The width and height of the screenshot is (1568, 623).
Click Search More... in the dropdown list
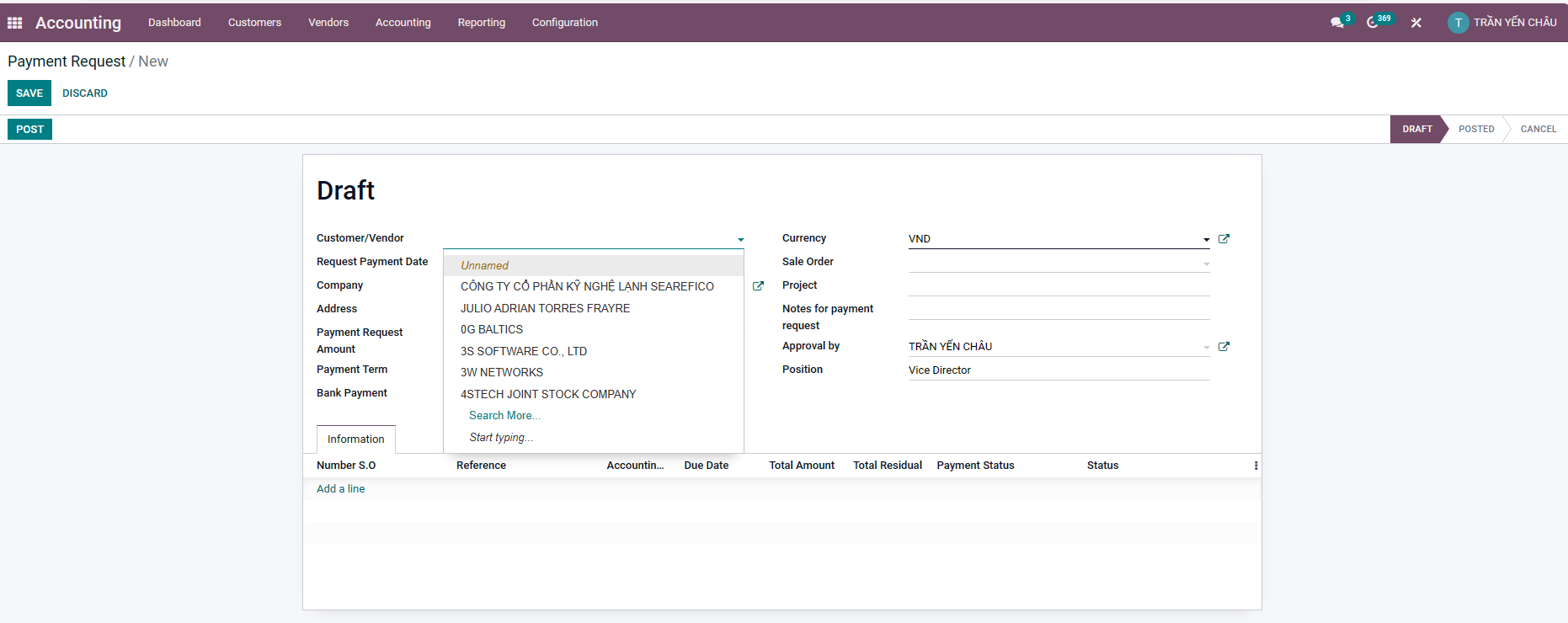(x=504, y=416)
